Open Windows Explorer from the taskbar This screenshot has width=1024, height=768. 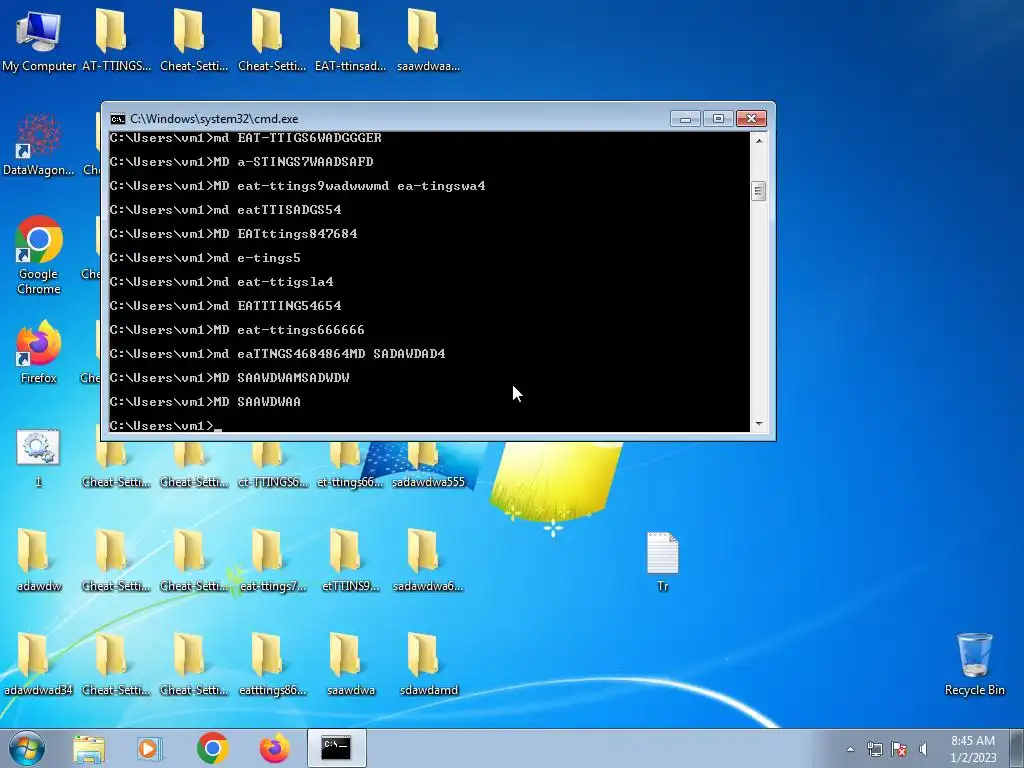[x=89, y=748]
